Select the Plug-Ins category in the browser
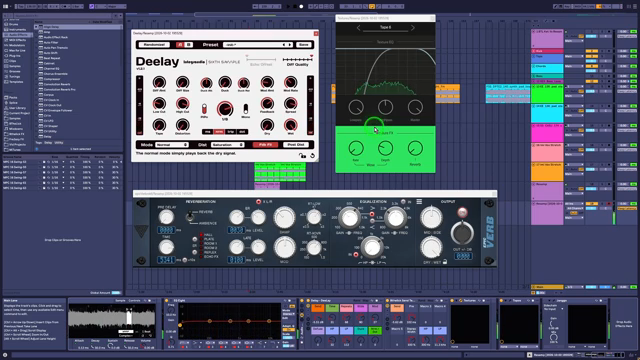This screenshot has height=360, width=640. click(x=15, y=56)
